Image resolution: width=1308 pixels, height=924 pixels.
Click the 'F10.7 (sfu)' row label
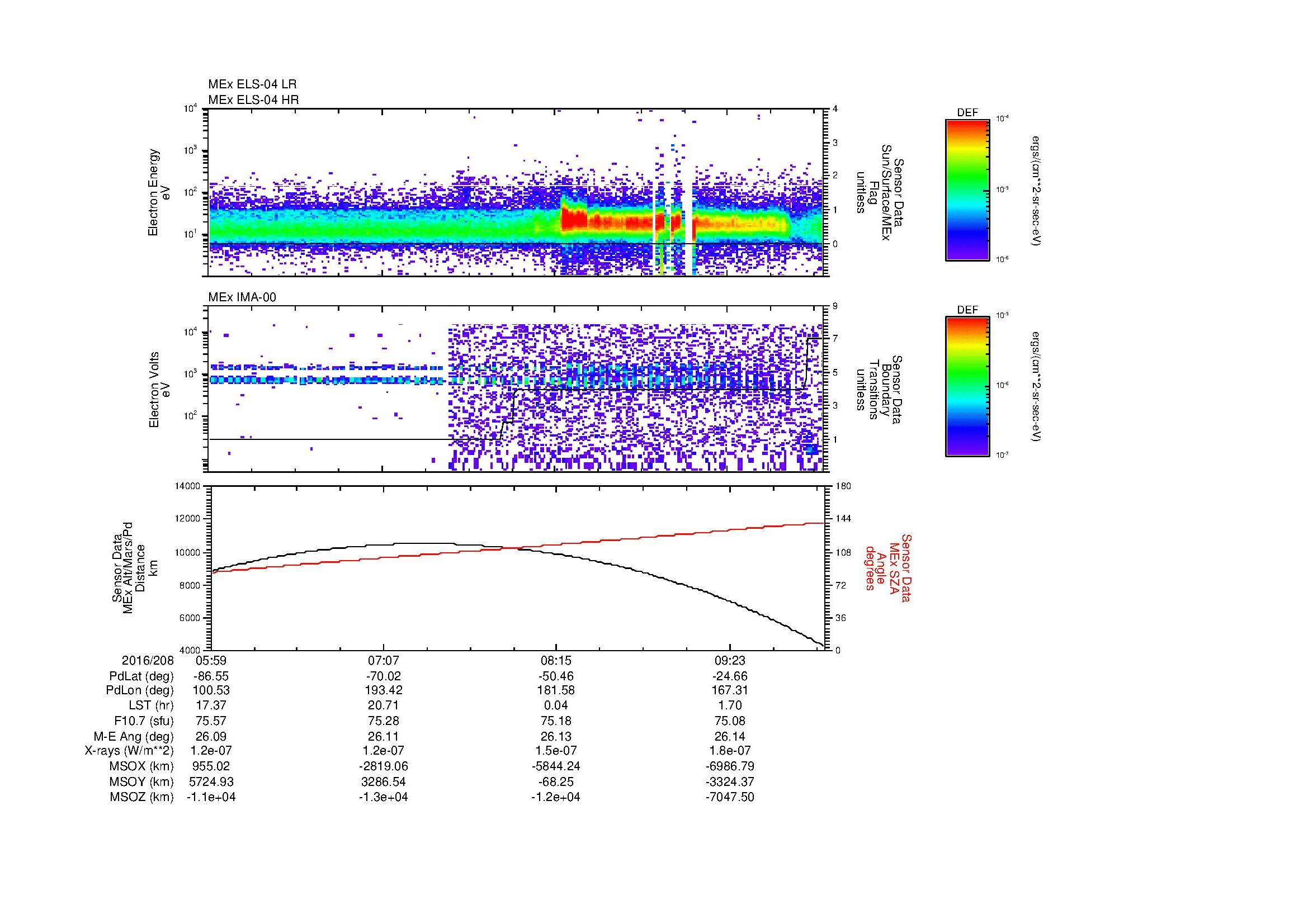[x=144, y=721]
